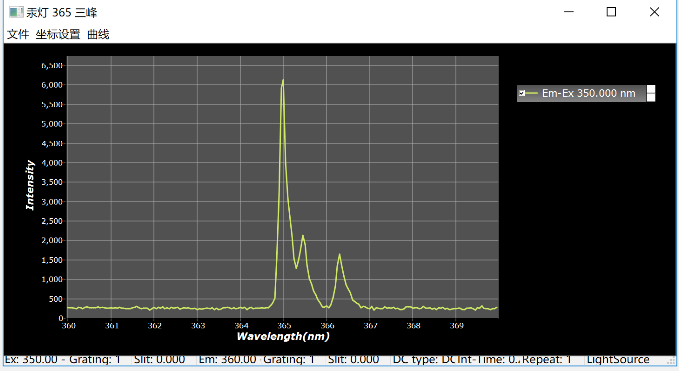The width and height of the screenshot is (679, 371).
Task: Click the Repeat: 1 status bar field
Action: click(x=547, y=360)
